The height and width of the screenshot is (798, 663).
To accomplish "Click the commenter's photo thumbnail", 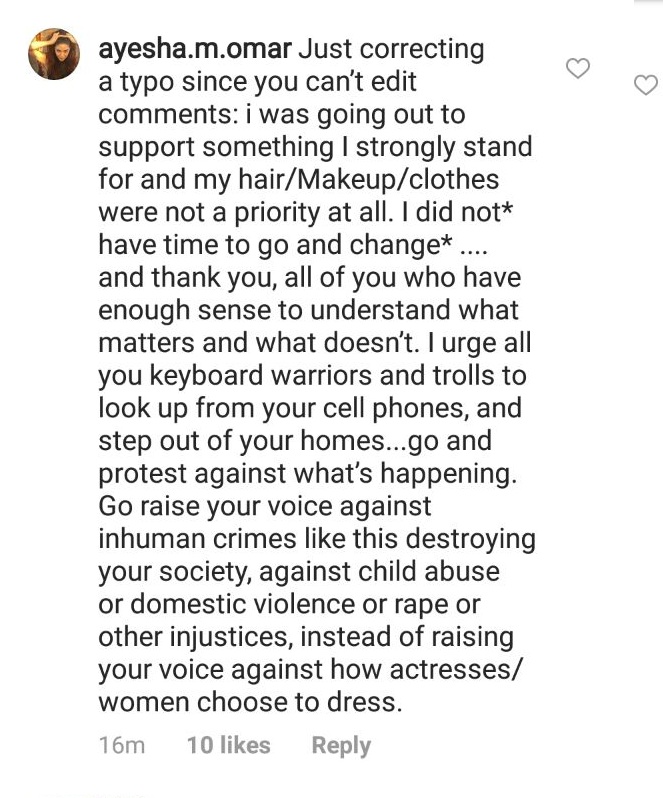I will [54, 54].
